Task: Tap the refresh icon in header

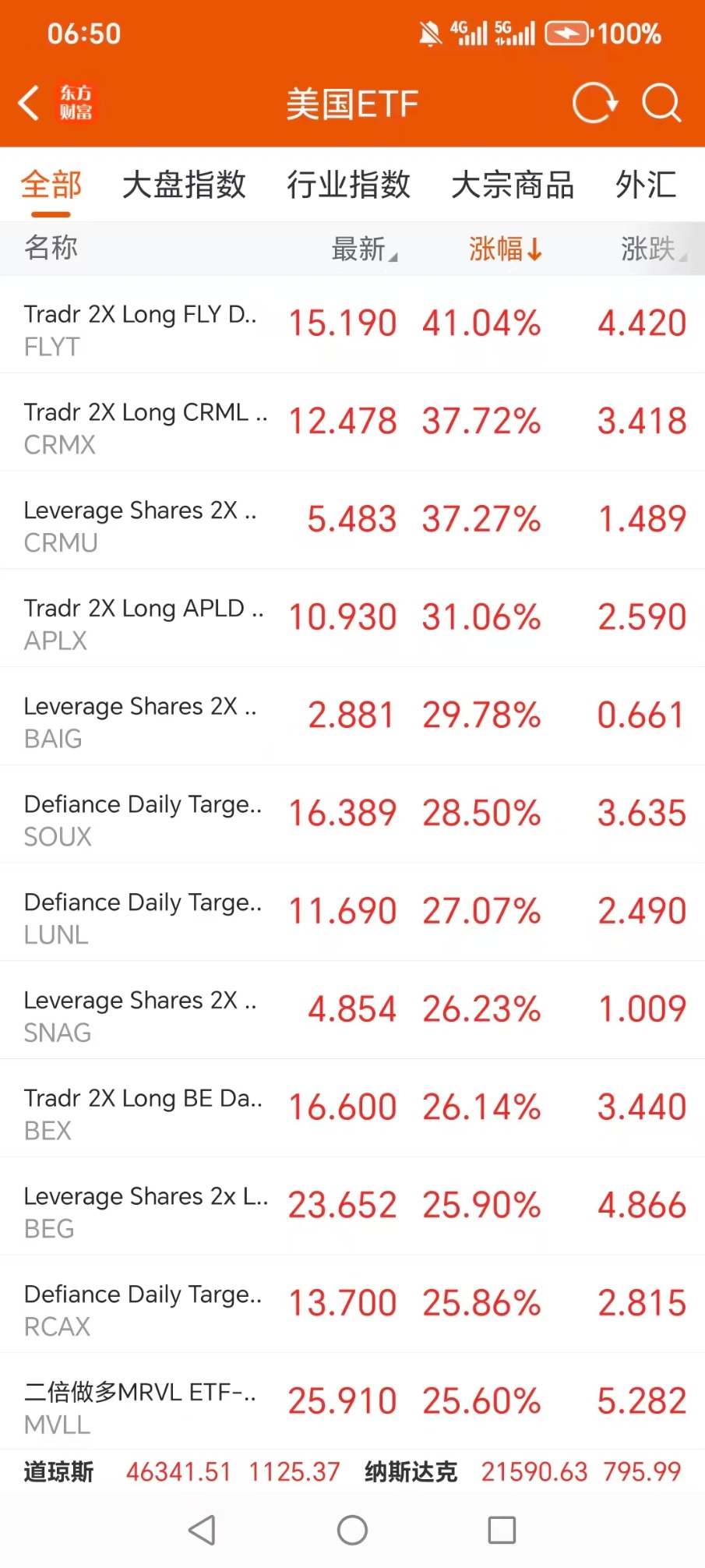Action: click(594, 104)
